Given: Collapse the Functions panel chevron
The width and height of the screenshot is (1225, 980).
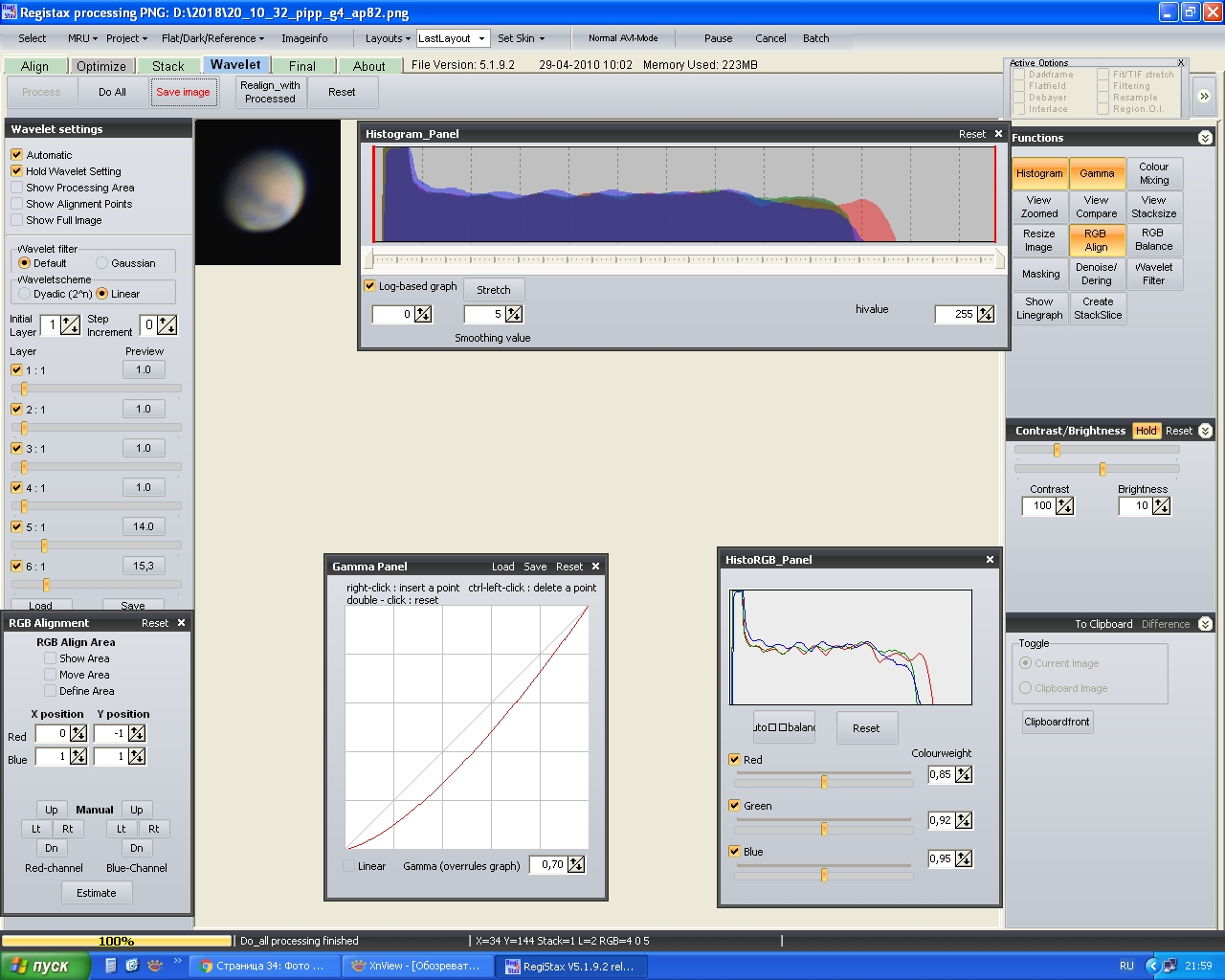Looking at the screenshot, I should click(x=1205, y=138).
